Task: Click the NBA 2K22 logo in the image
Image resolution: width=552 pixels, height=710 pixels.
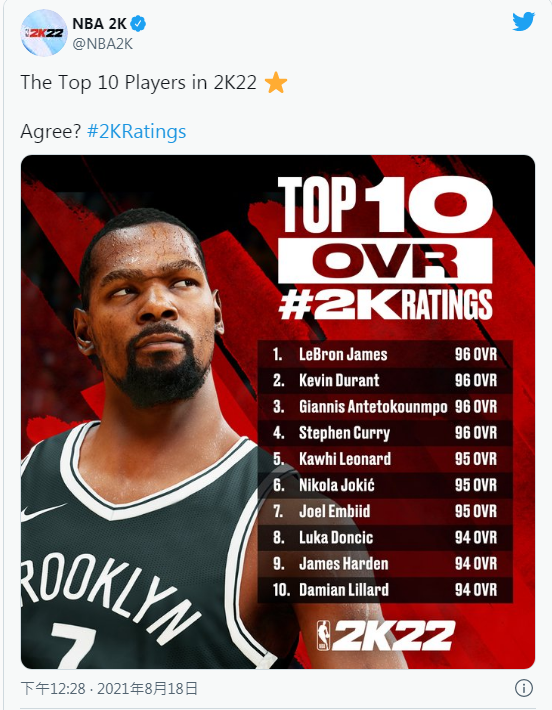Action: 385,635
